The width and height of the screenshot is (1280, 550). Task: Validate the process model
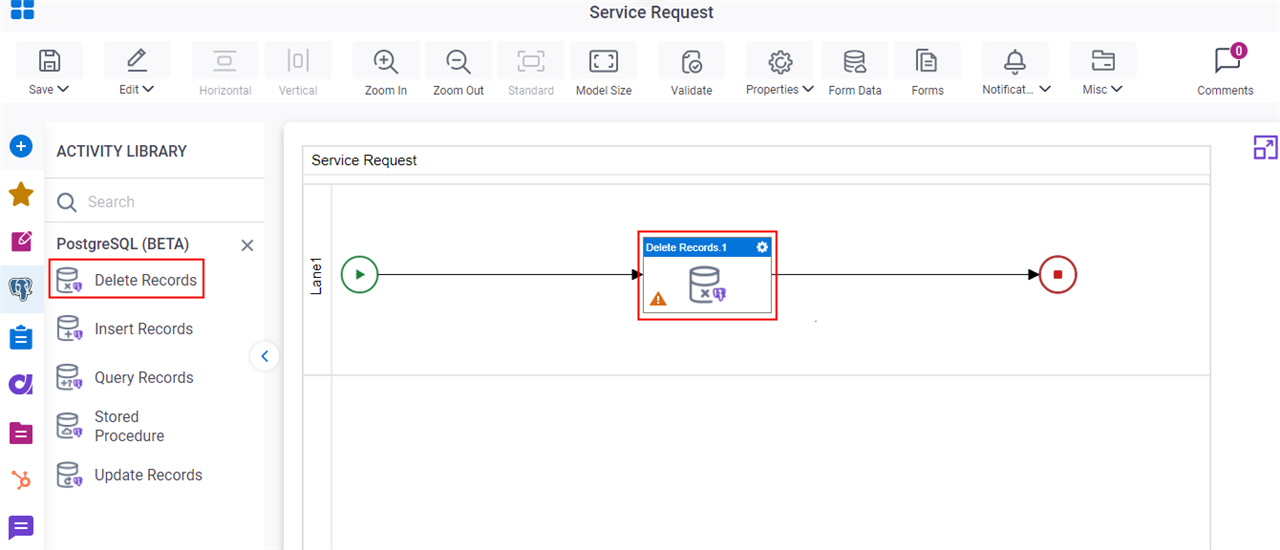[691, 71]
